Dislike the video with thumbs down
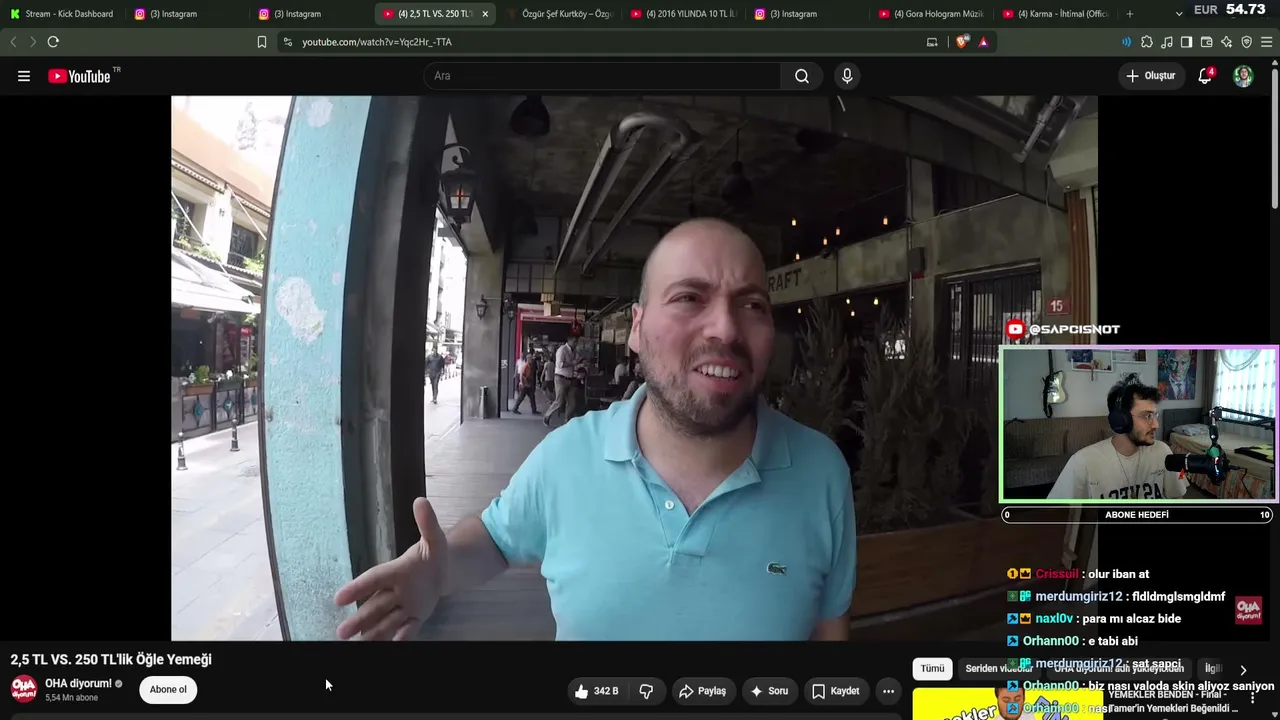This screenshot has height=720, width=1280. 646,691
